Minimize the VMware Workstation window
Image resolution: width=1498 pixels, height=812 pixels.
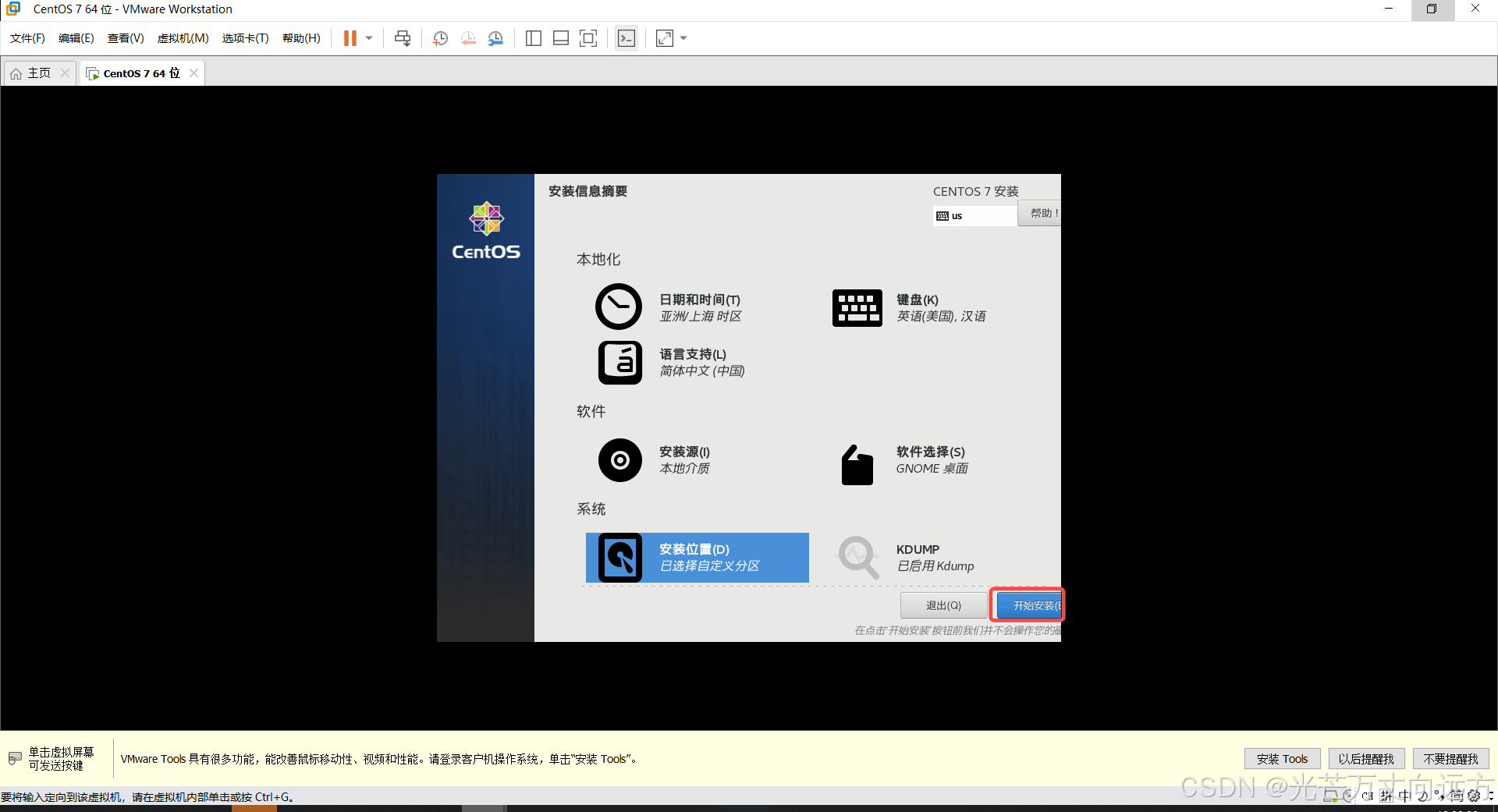click(x=1389, y=9)
